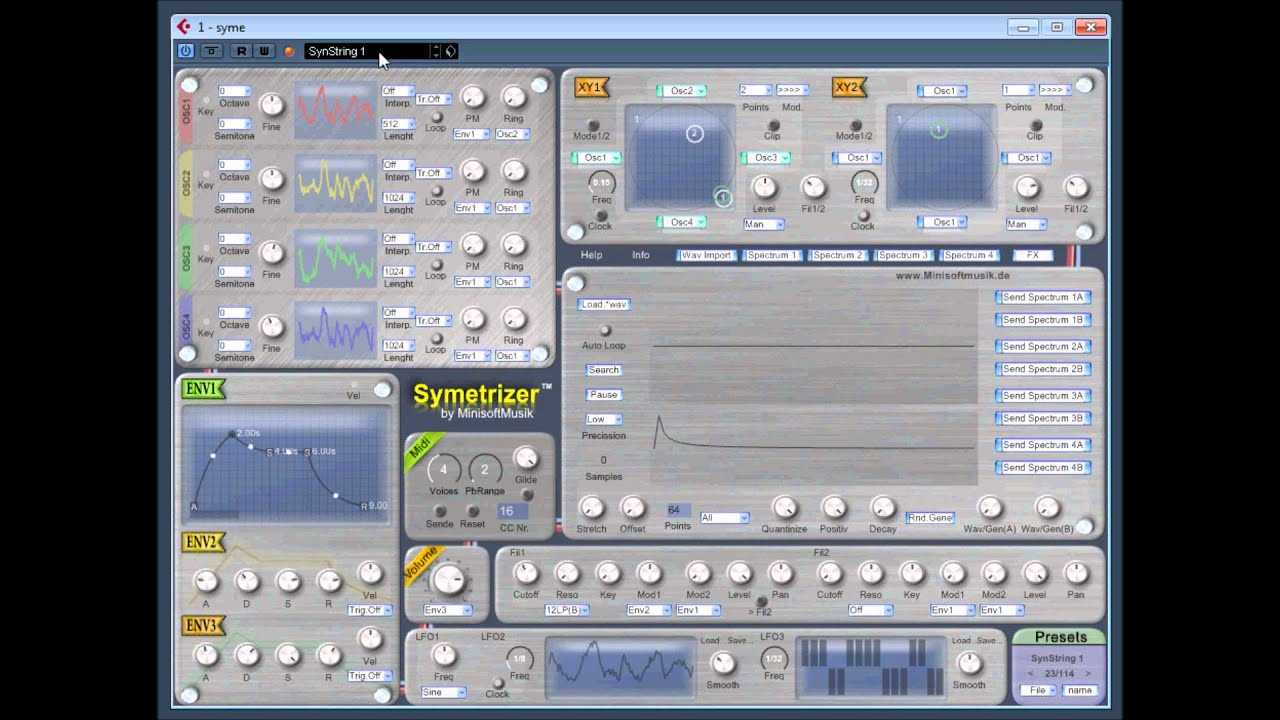Viewport: 1280px width, 720px height.
Task: Open the Volume envelope dropdown Env3
Action: pyautogui.click(x=447, y=610)
